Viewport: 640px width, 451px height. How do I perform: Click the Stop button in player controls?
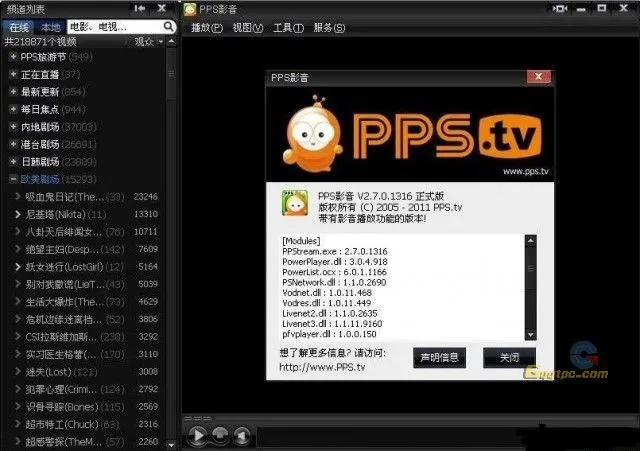point(220,434)
